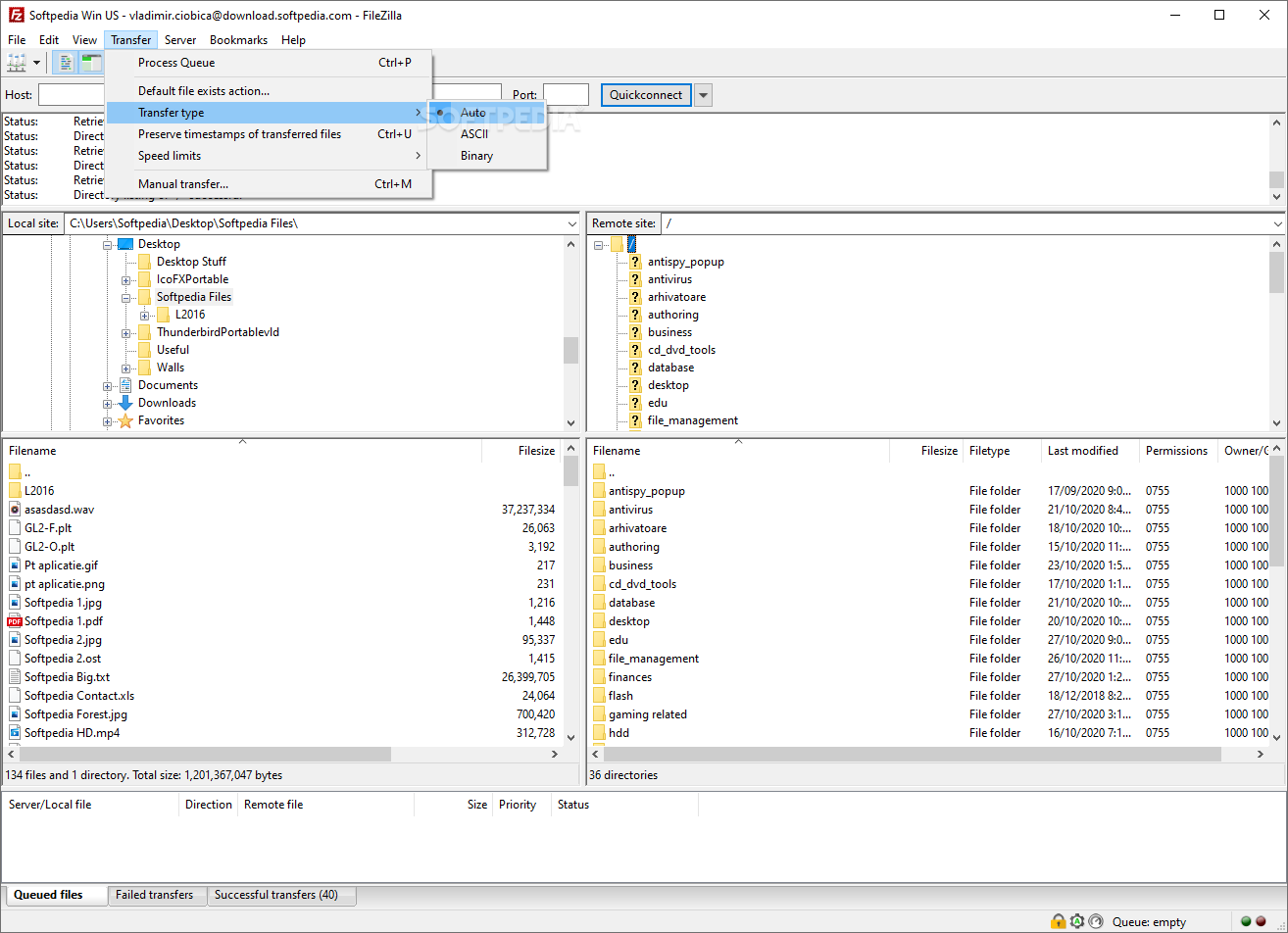The height and width of the screenshot is (933, 1288).
Task: Choose Binary transfer type
Action: point(476,156)
